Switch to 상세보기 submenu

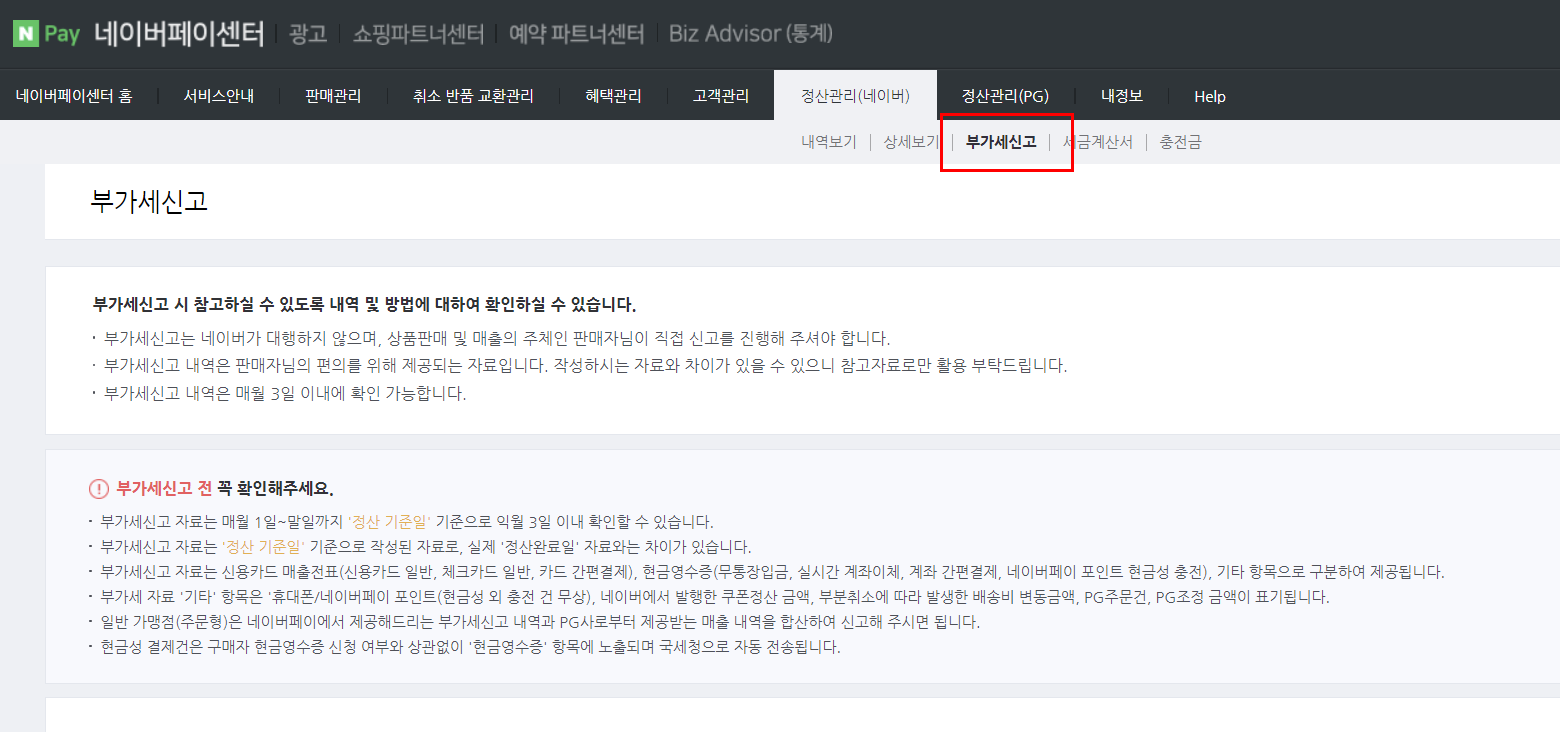(911, 142)
